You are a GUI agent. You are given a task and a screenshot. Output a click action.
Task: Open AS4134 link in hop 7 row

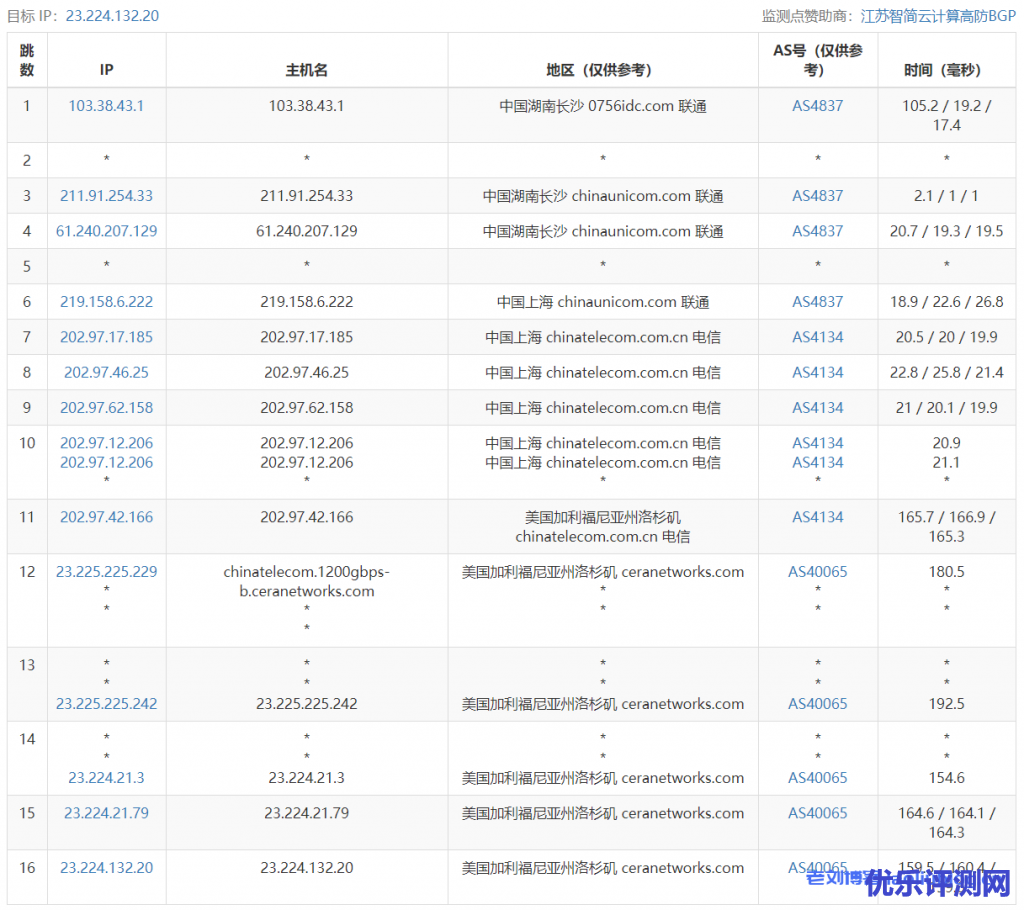[x=817, y=337]
